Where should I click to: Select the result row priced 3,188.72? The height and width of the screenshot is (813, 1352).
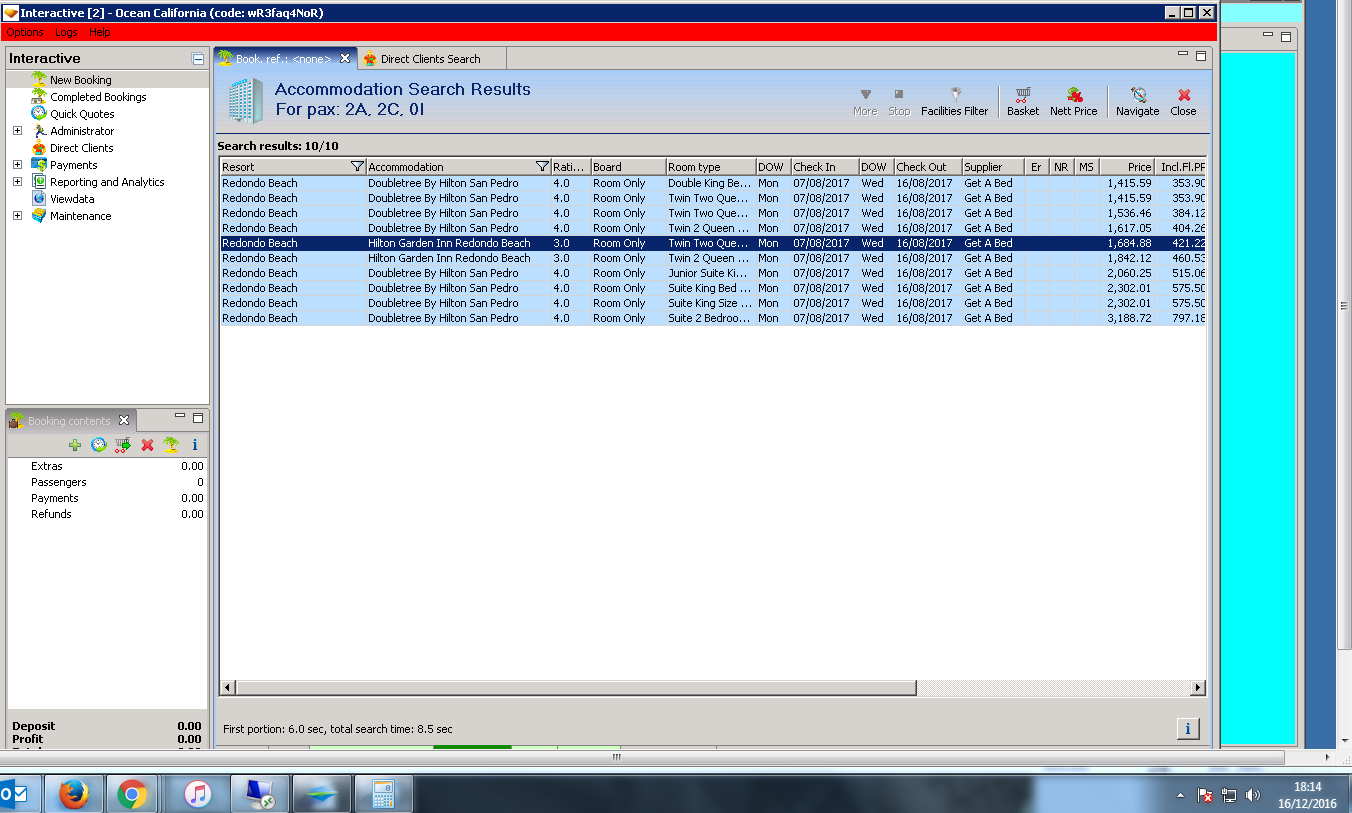(712, 318)
